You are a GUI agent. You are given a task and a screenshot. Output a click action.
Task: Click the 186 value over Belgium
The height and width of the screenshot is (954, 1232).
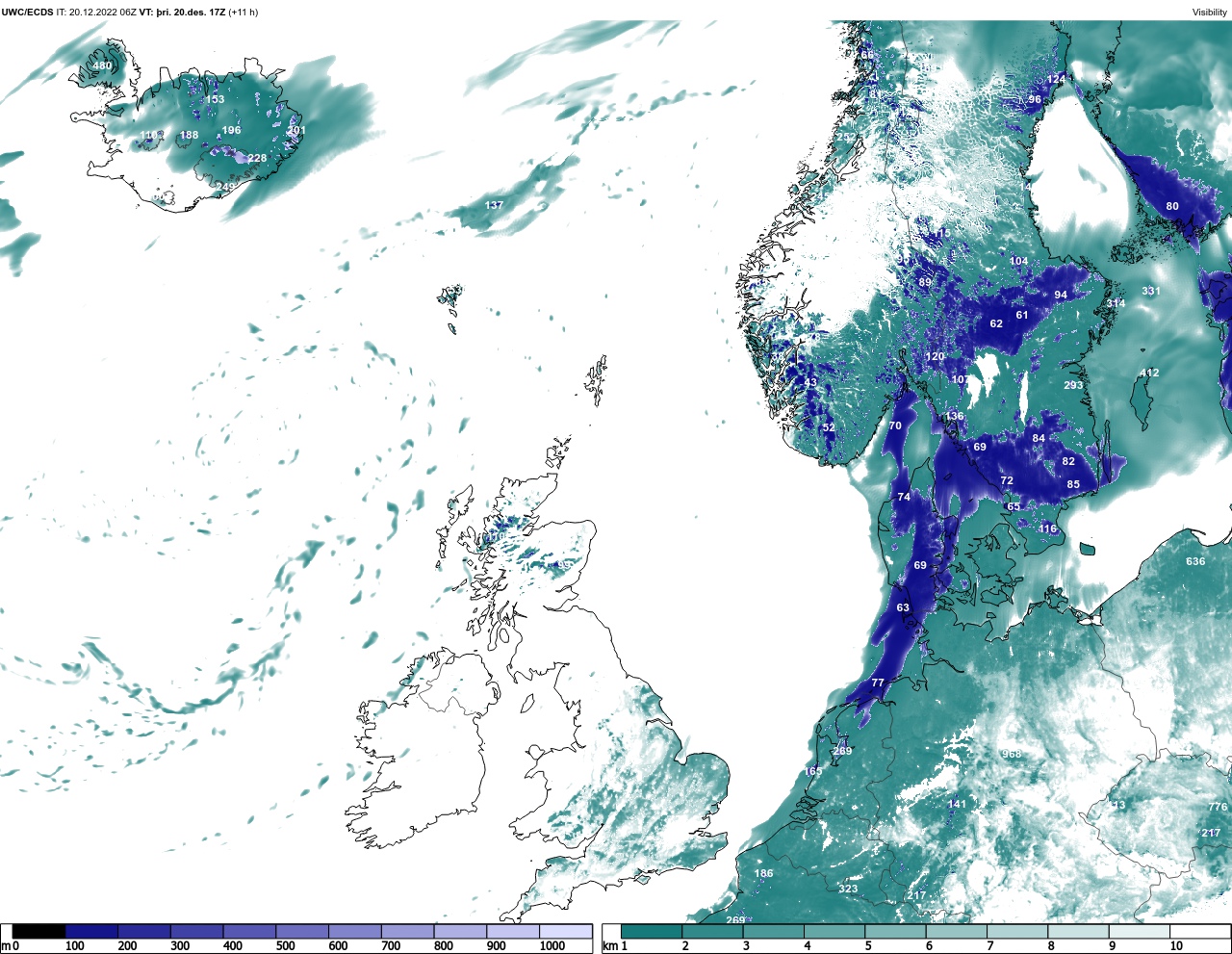[763, 874]
